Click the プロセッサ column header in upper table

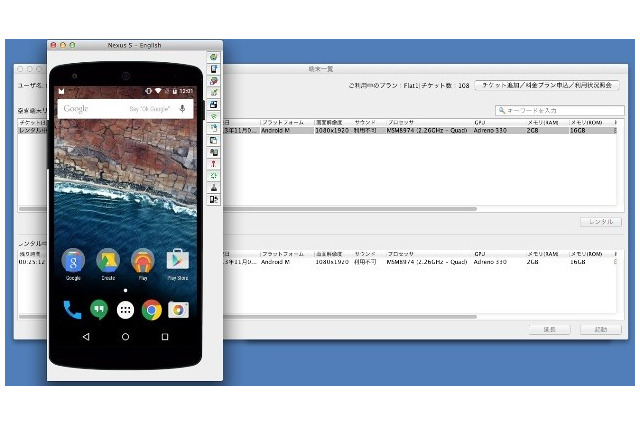tap(401, 122)
